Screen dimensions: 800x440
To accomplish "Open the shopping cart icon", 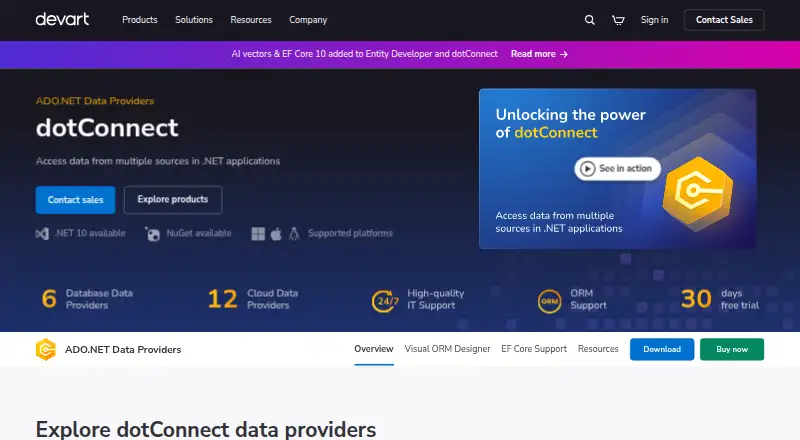I will click(x=618, y=20).
